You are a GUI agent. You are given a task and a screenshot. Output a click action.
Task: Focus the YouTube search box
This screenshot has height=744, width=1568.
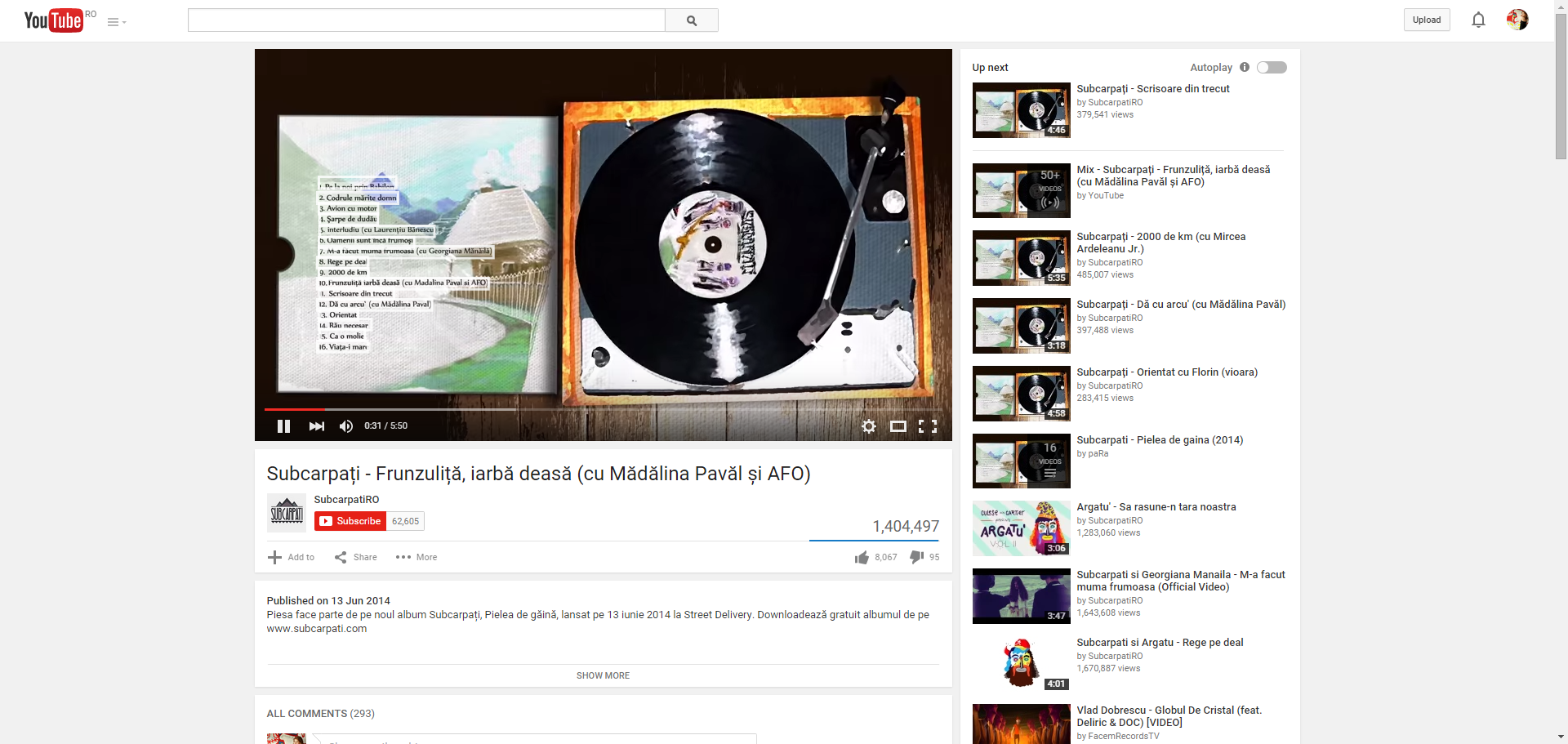[x=426, y=20]
